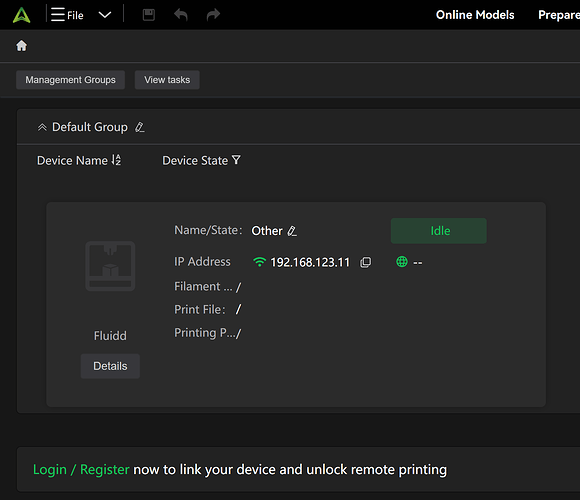Image resolution: width=580 pixels, height=500 pixels.
Task: Click the Printing P... label
Action: coord(205,333)
